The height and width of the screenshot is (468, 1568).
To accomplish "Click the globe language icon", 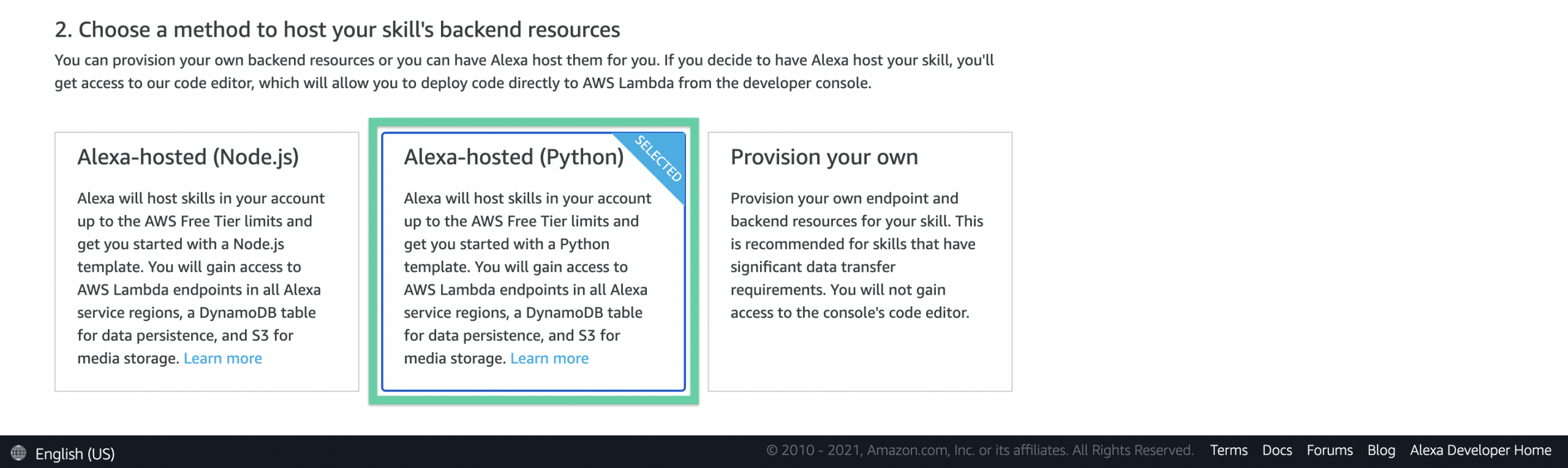I will (18, 453).
